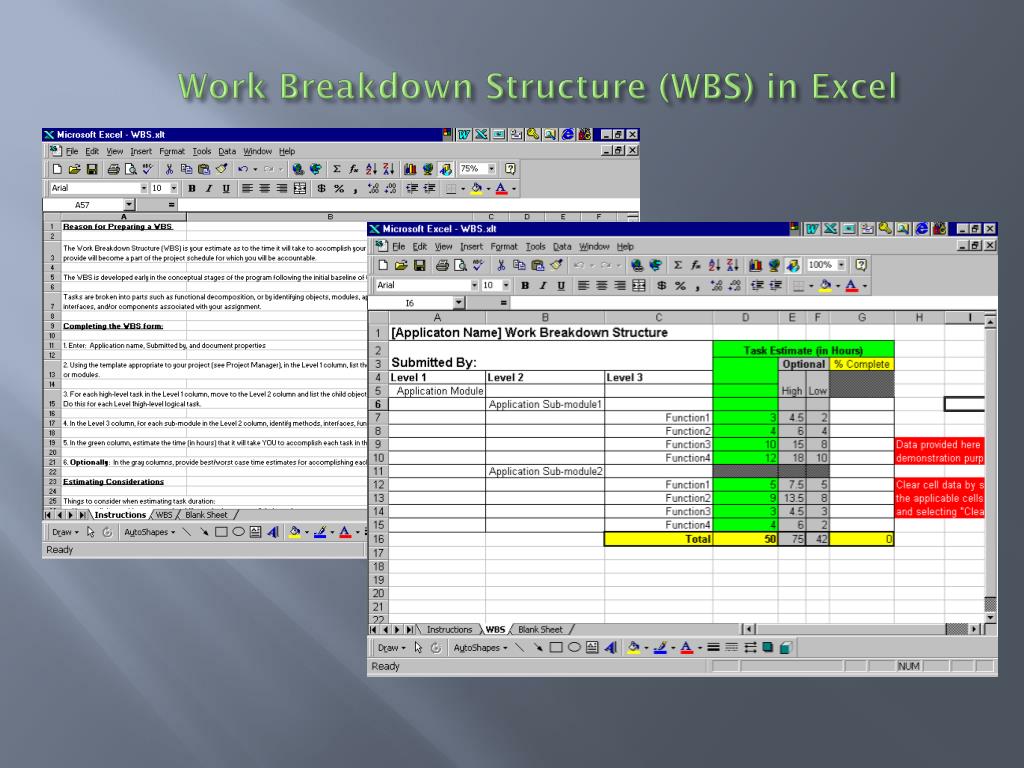Open Chart Wizard in the front Excel window

point(756,265)
